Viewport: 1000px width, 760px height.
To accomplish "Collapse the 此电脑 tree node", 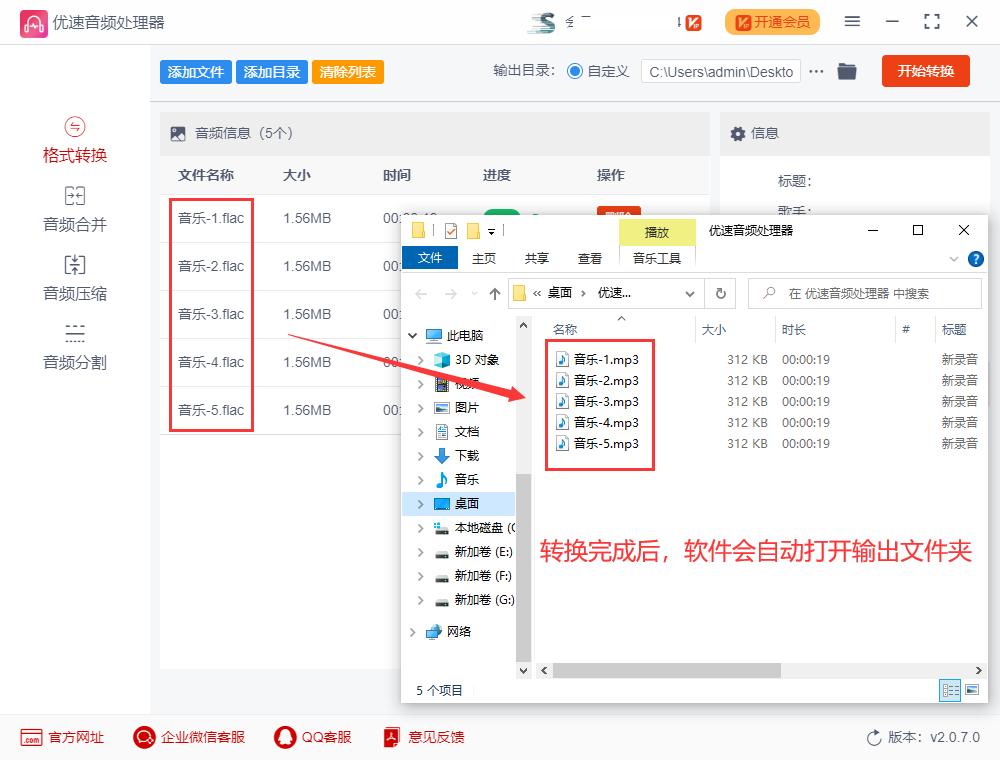I will [410, 335].
